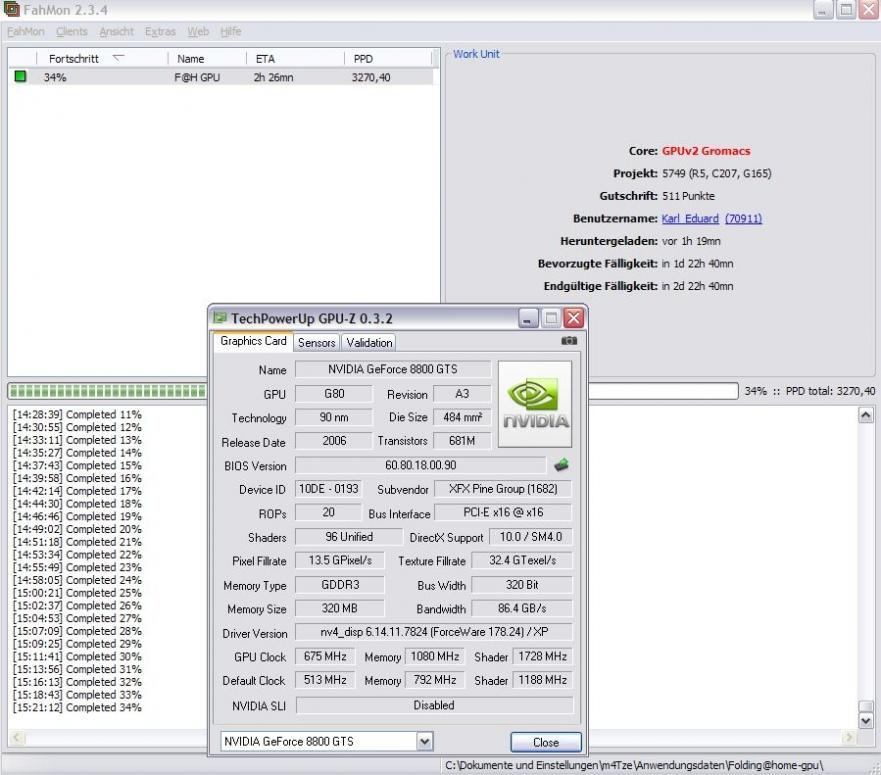This screenshot has width=881, height=775.
Task: Click the green status square of F@H GPU
Action: point(20,76)
